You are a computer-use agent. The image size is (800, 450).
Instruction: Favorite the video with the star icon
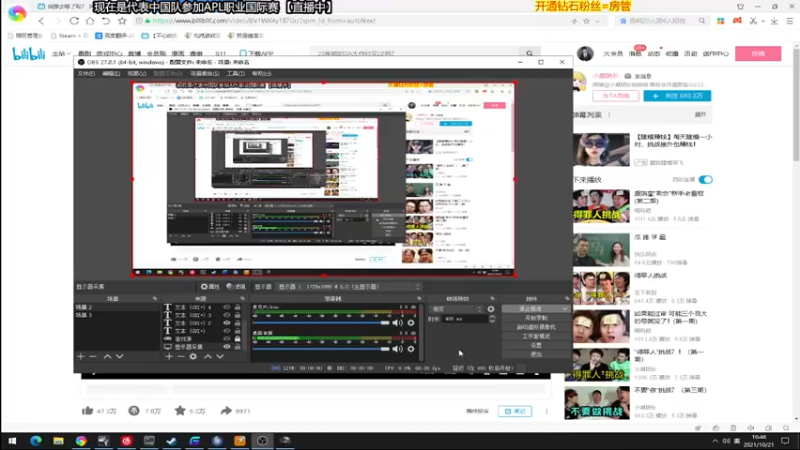(x=180, y=411)
